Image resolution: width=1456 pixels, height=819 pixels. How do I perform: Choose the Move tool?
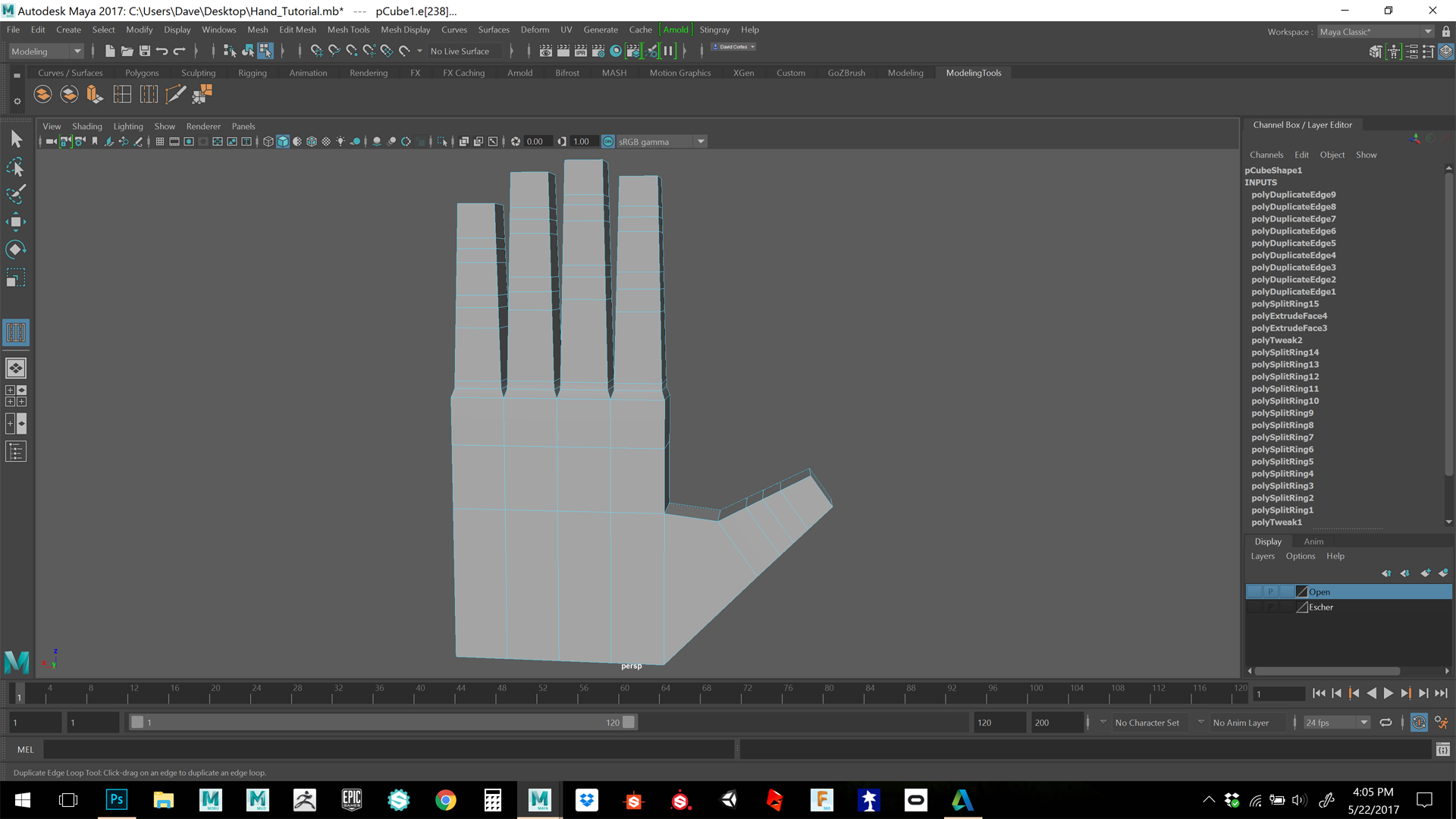[x=16, y=221]
